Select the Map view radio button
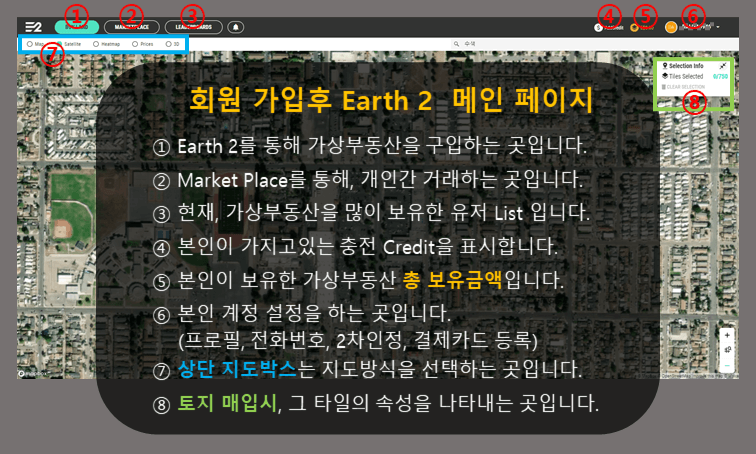This screenshot has width=756, height=454. point(30,44)
